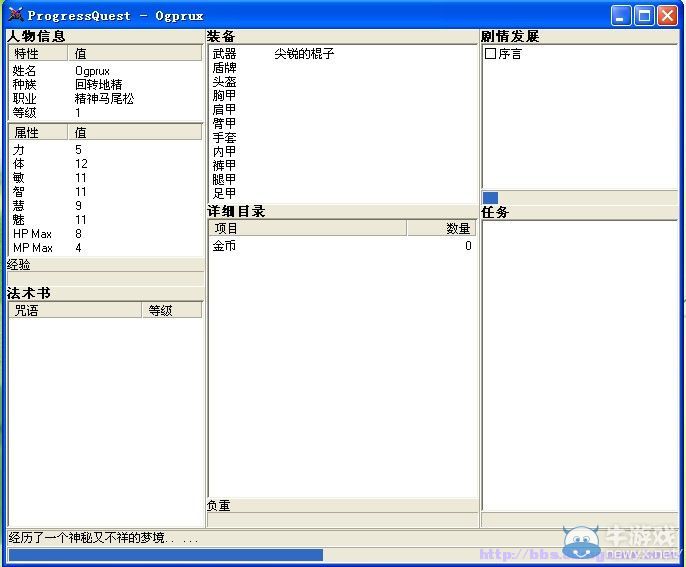Screen dimensions: 686x567
Task: Select the 敏 stat row
Action: 105,178
